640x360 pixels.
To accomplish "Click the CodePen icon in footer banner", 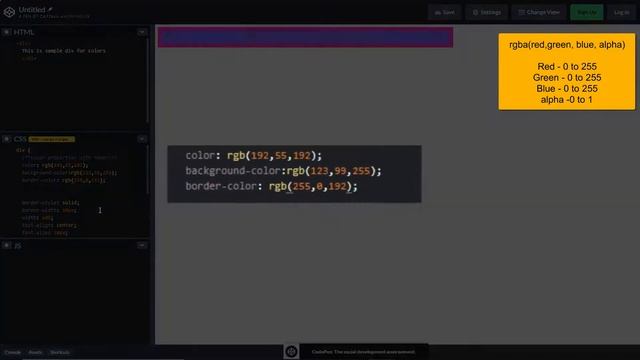I will (291, 351).
